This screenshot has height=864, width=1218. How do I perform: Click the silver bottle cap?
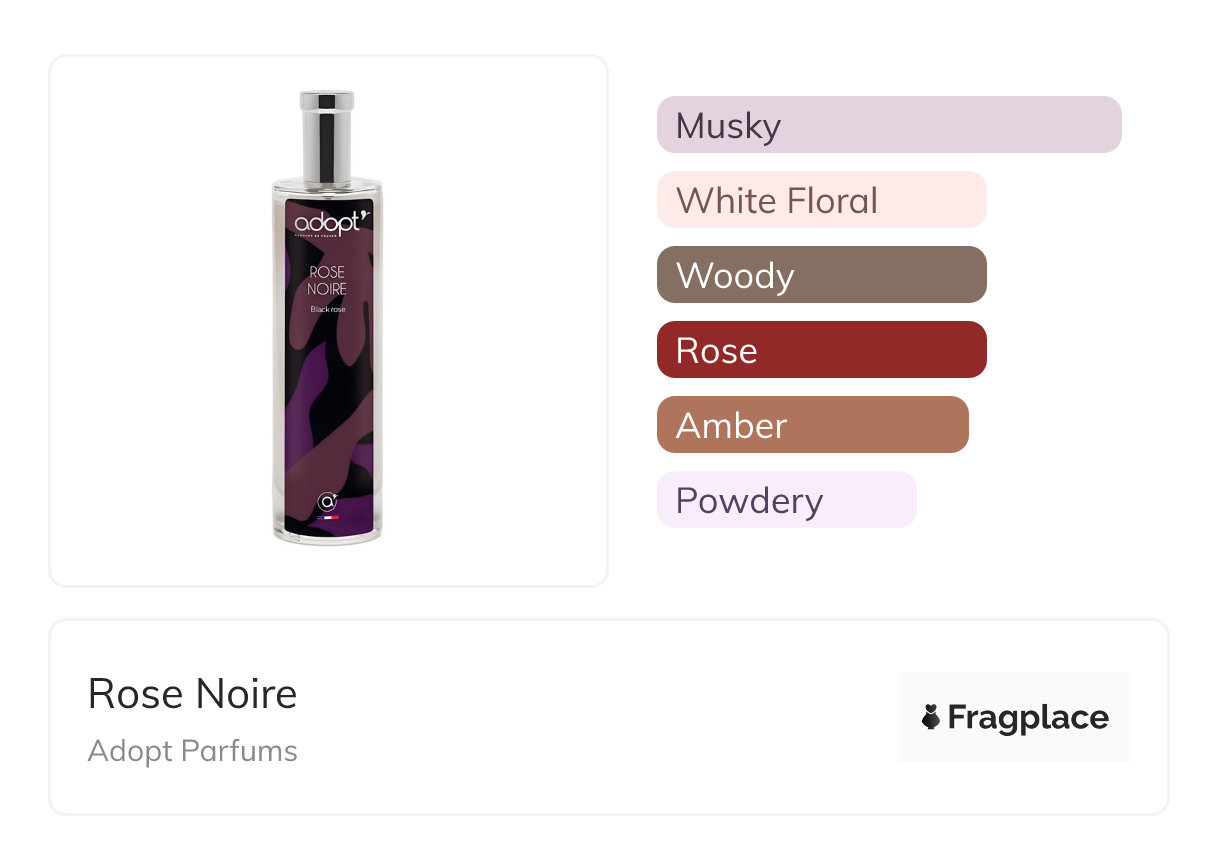click(x=327, y=137)
